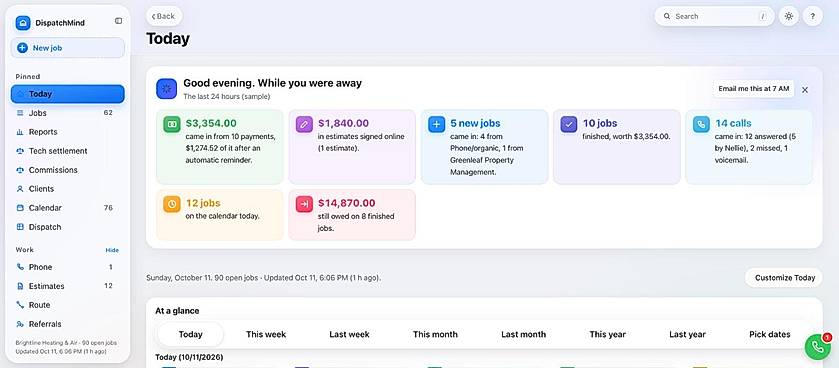839x368 pixels.
Task: Click the purple checkmark finished jobs icon
Action: pos(569,125)
